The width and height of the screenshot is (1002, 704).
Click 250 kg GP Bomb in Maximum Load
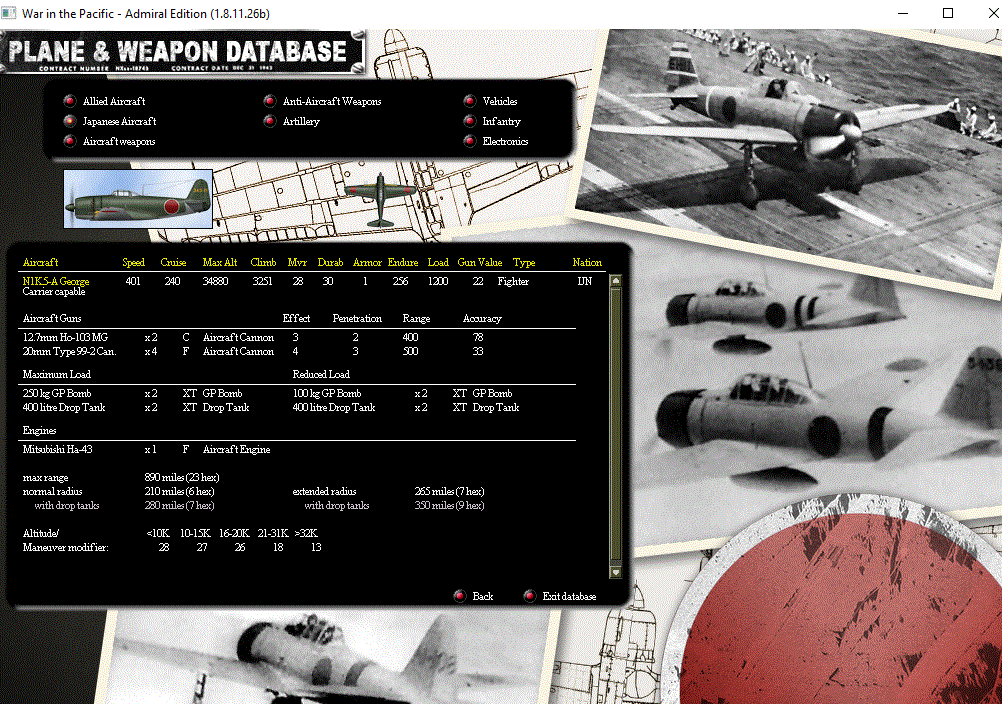tap(57, 393)
